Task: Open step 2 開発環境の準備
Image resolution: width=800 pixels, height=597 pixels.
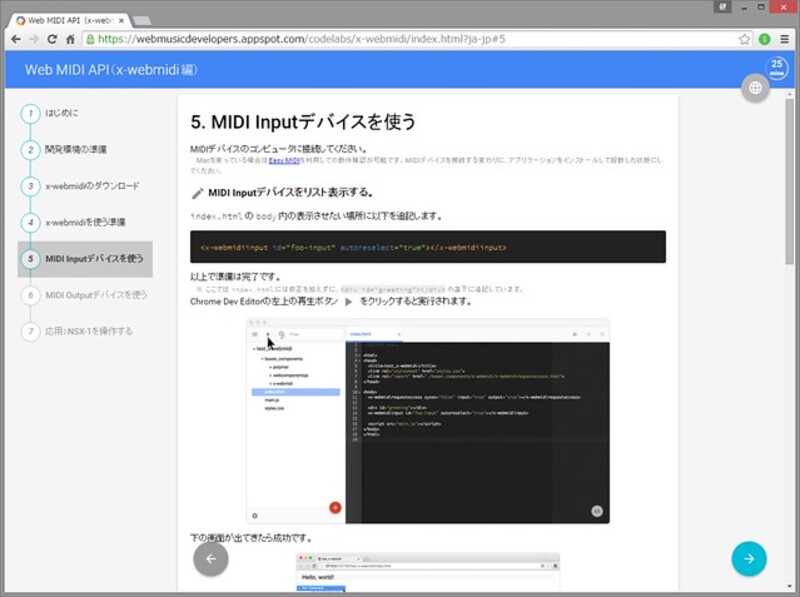Action: [x=64, y=150]
